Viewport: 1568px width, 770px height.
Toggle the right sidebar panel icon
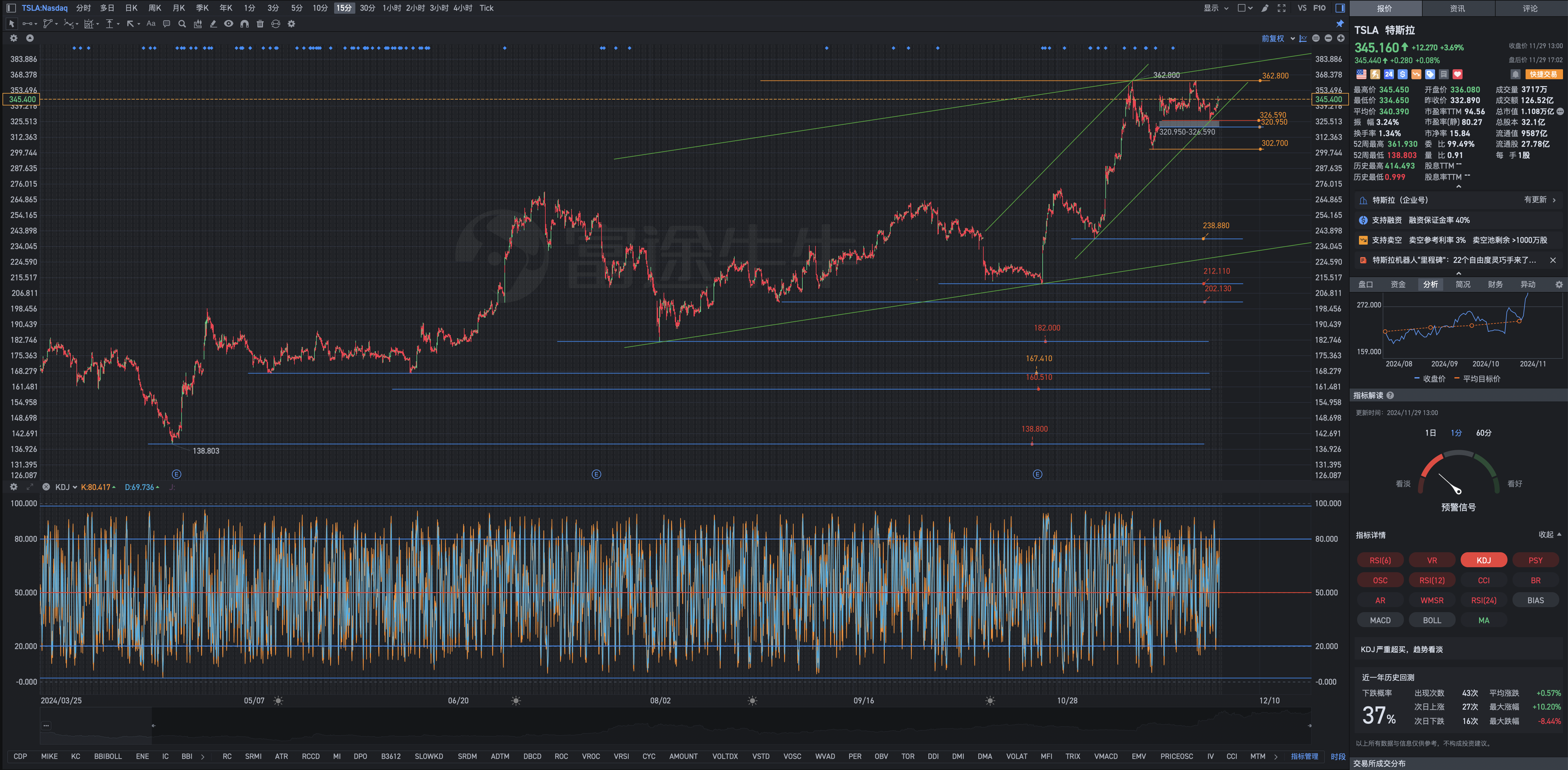click(1340, 8)
